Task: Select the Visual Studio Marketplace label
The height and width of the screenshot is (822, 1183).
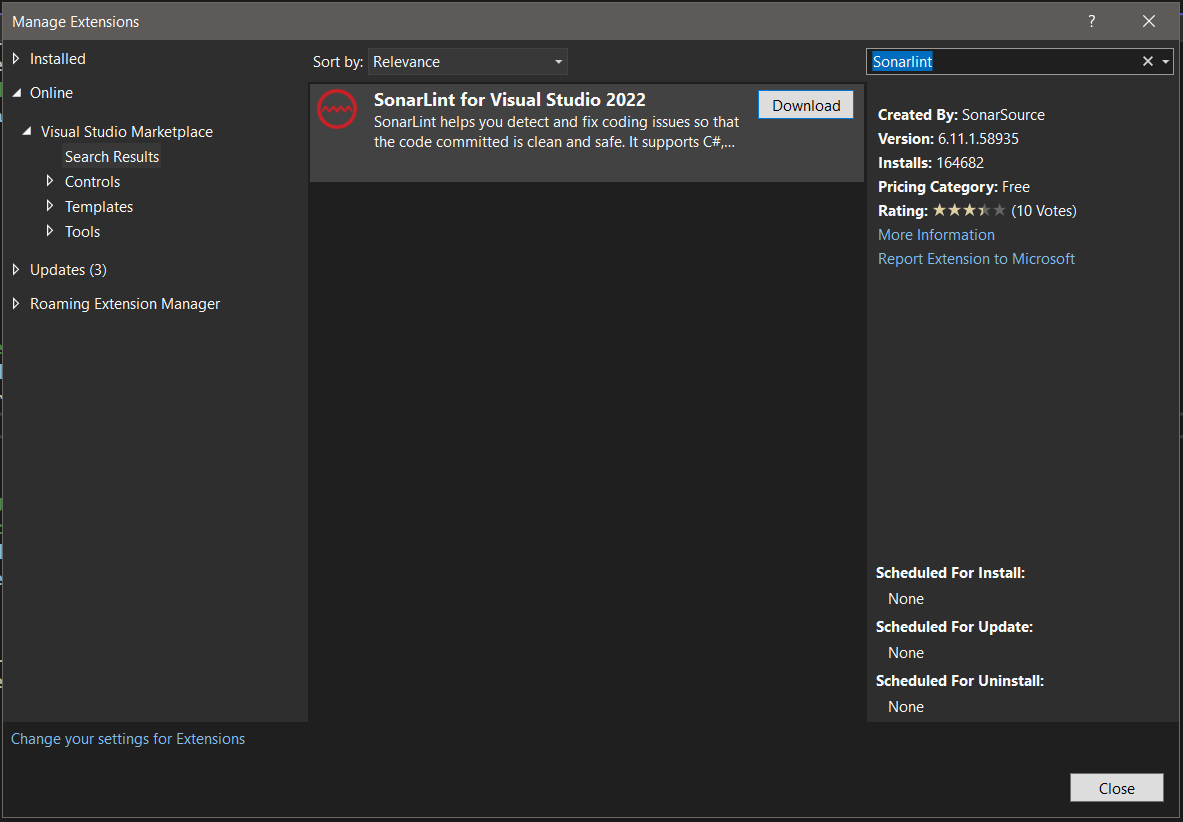Action: pos(127,132)
